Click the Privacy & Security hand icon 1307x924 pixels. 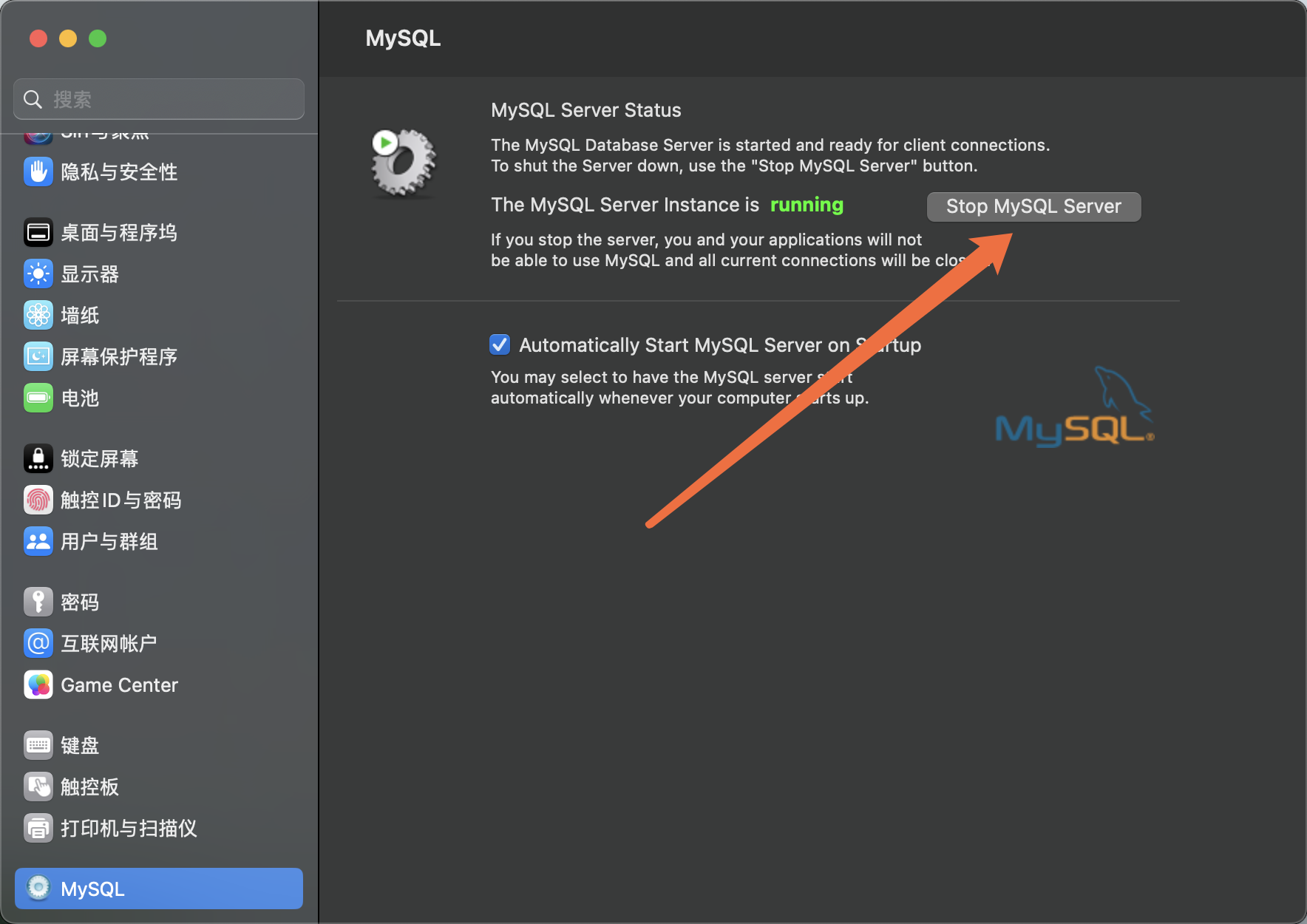coord(38,172)
